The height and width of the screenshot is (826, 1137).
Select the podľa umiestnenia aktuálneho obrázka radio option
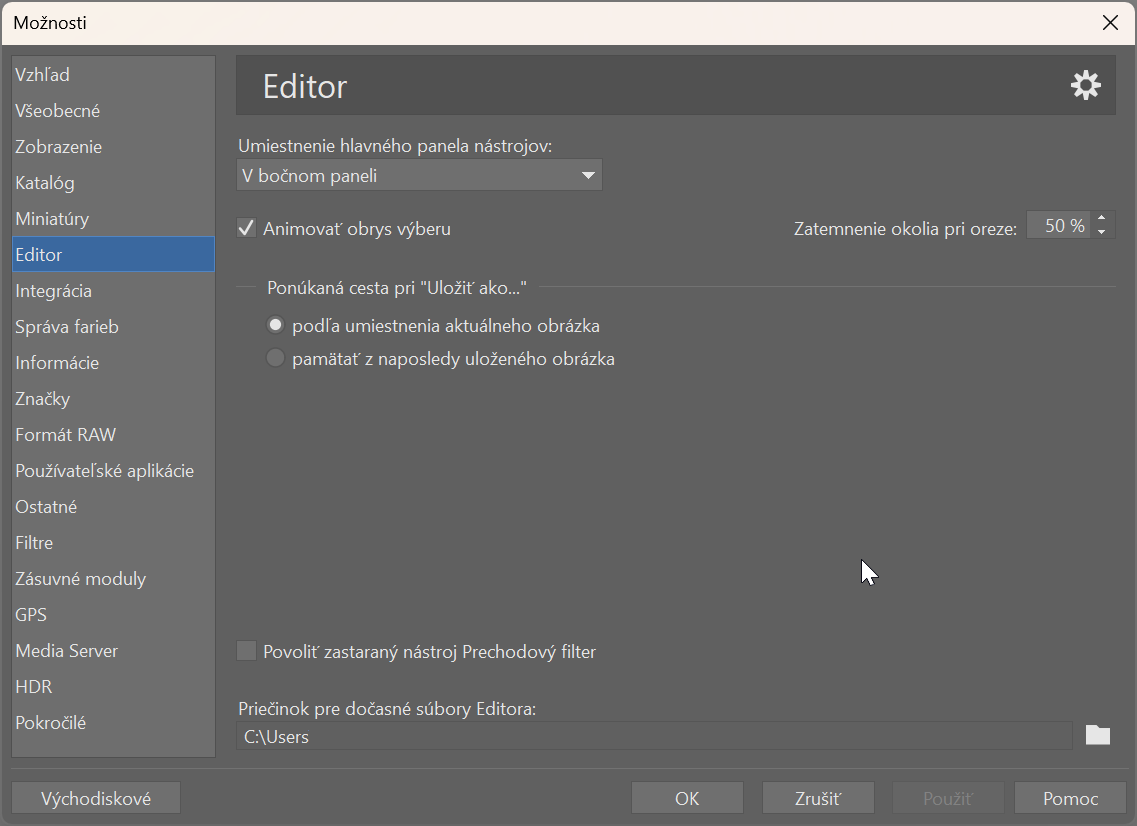click(x=276, y=325)
